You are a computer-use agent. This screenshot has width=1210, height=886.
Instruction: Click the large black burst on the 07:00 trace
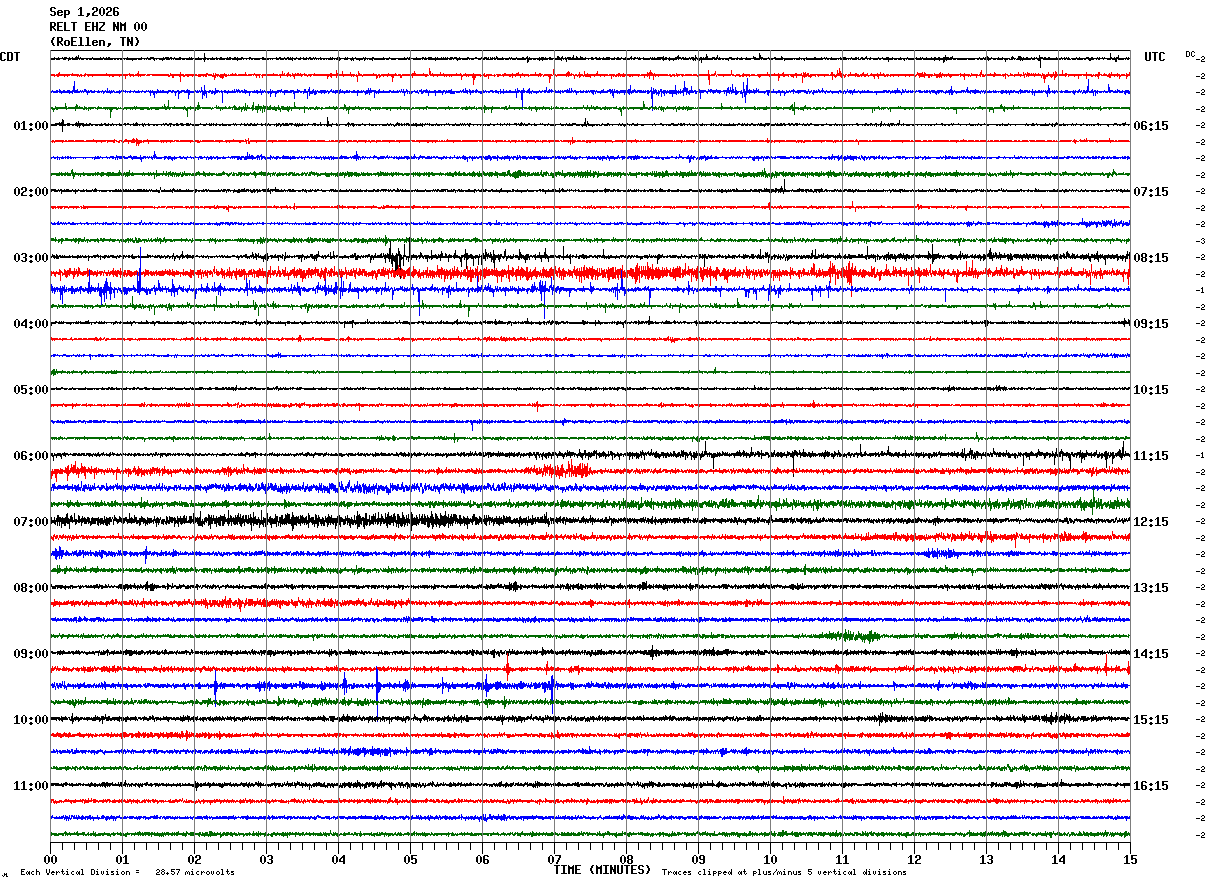tap(300, 520)
